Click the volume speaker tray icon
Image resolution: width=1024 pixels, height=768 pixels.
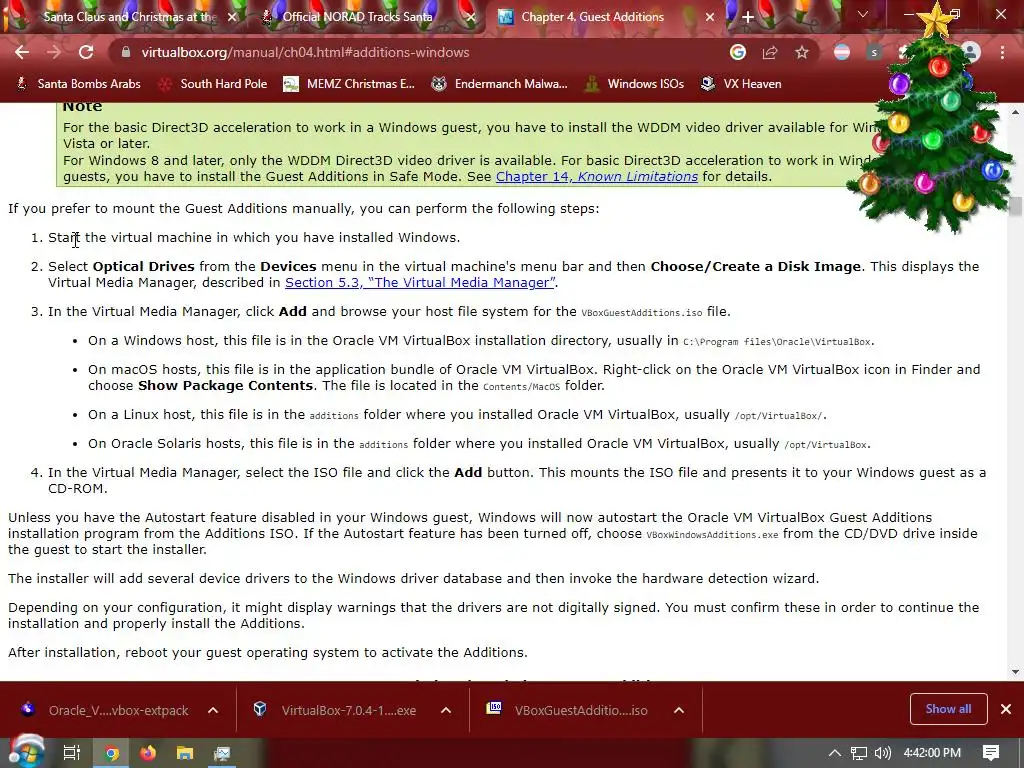click(x=882, y=753)
